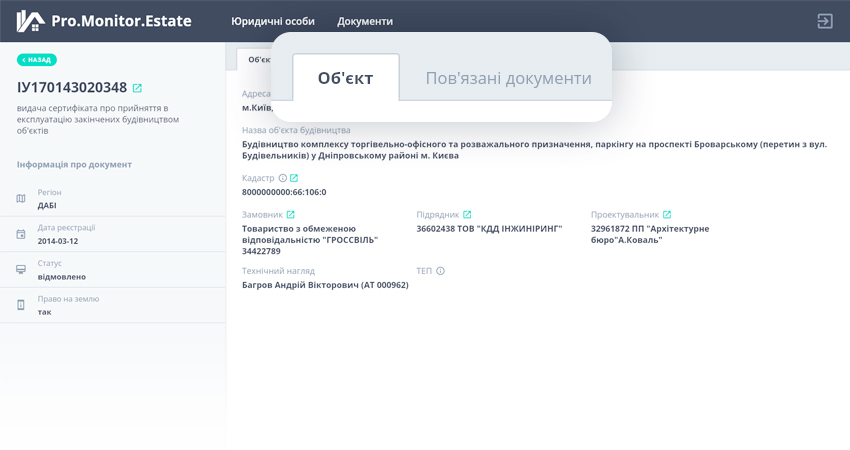This screenshot has height=450, width=850.
Task: Go back using the Назад button
Action: pyautogui.click(x=37, y=60)
